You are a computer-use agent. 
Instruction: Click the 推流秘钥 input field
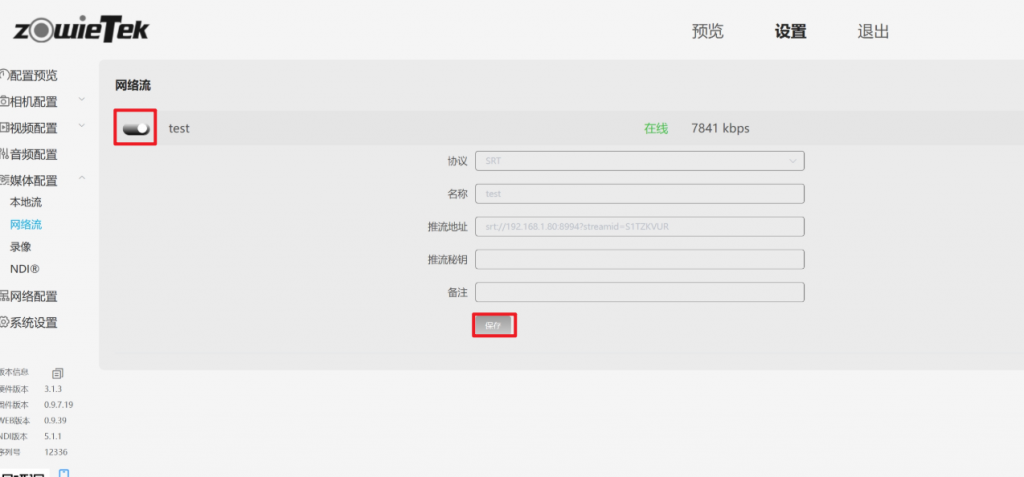click(640, 259)
